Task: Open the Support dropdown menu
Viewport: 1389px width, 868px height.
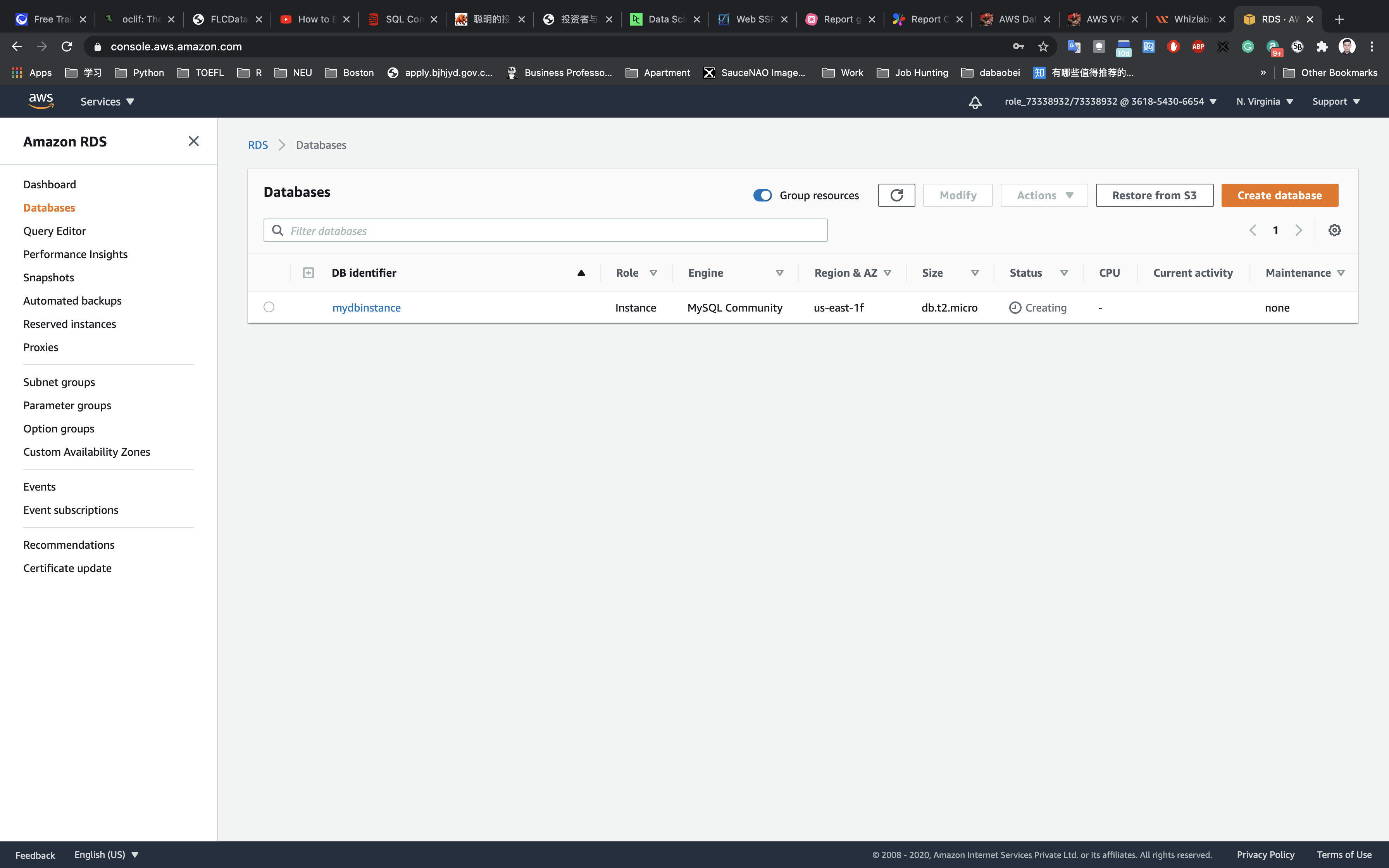Action: (1336, 102)
